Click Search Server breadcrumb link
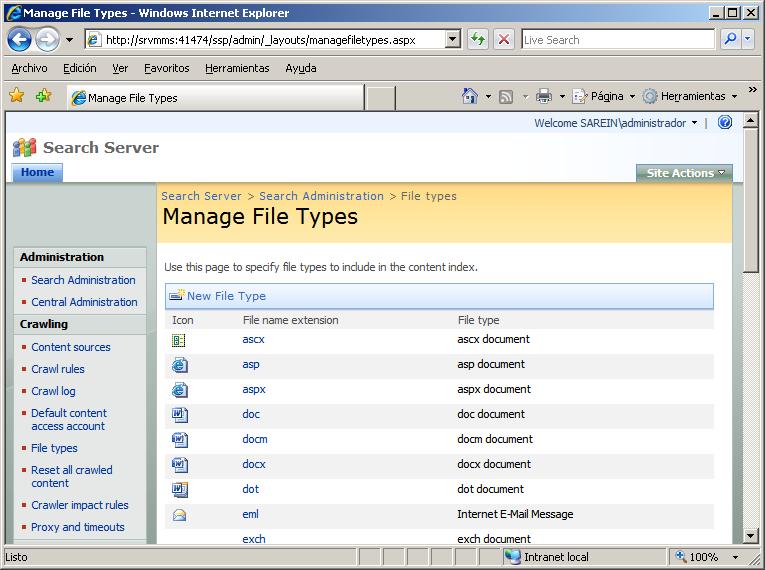Screen dimensions: 765x570 click(201, 196)
